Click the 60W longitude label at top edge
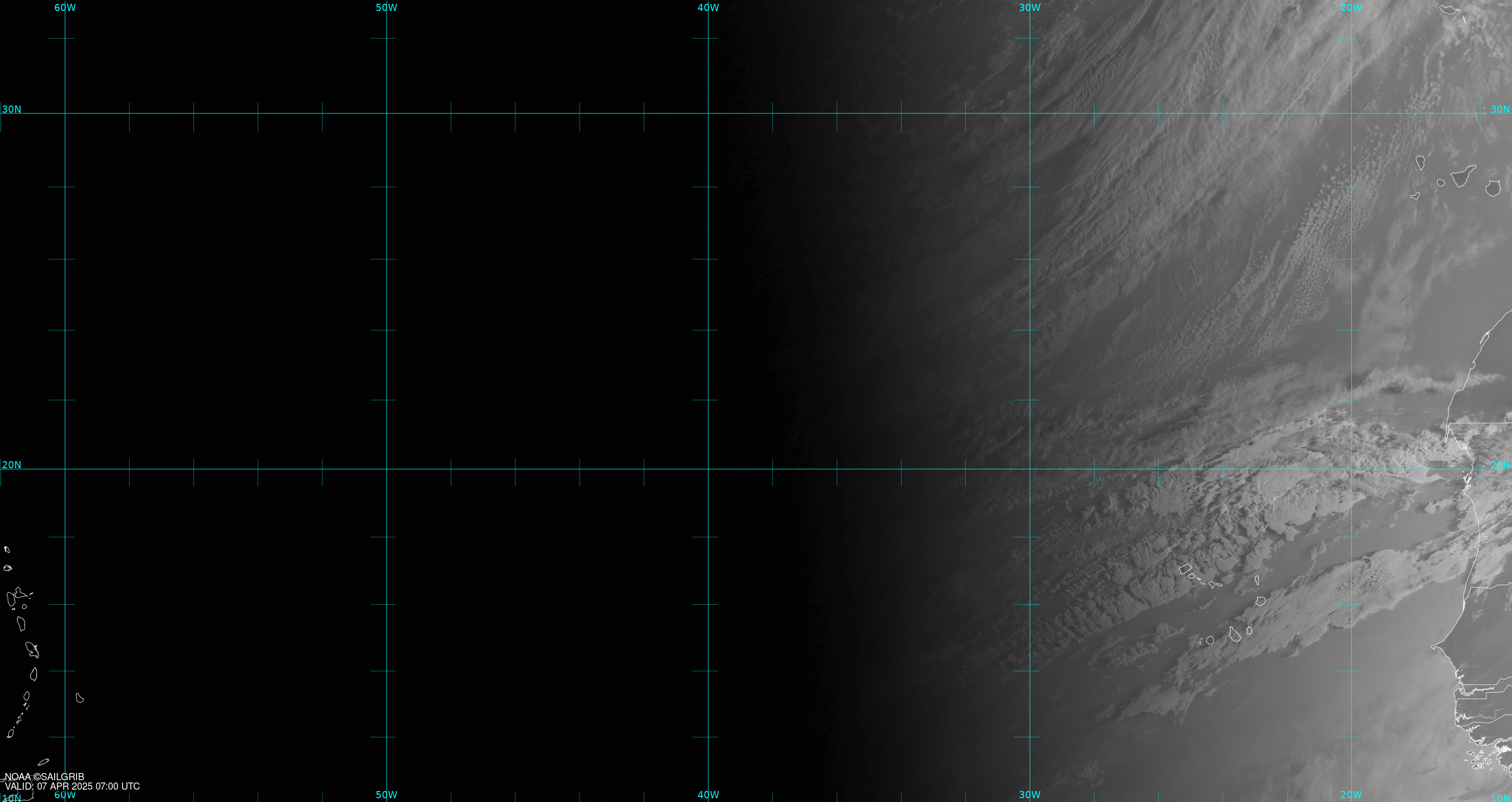The width and height of the screenshot is (1512, 802). pyautogui.click(x=65, y=8)
